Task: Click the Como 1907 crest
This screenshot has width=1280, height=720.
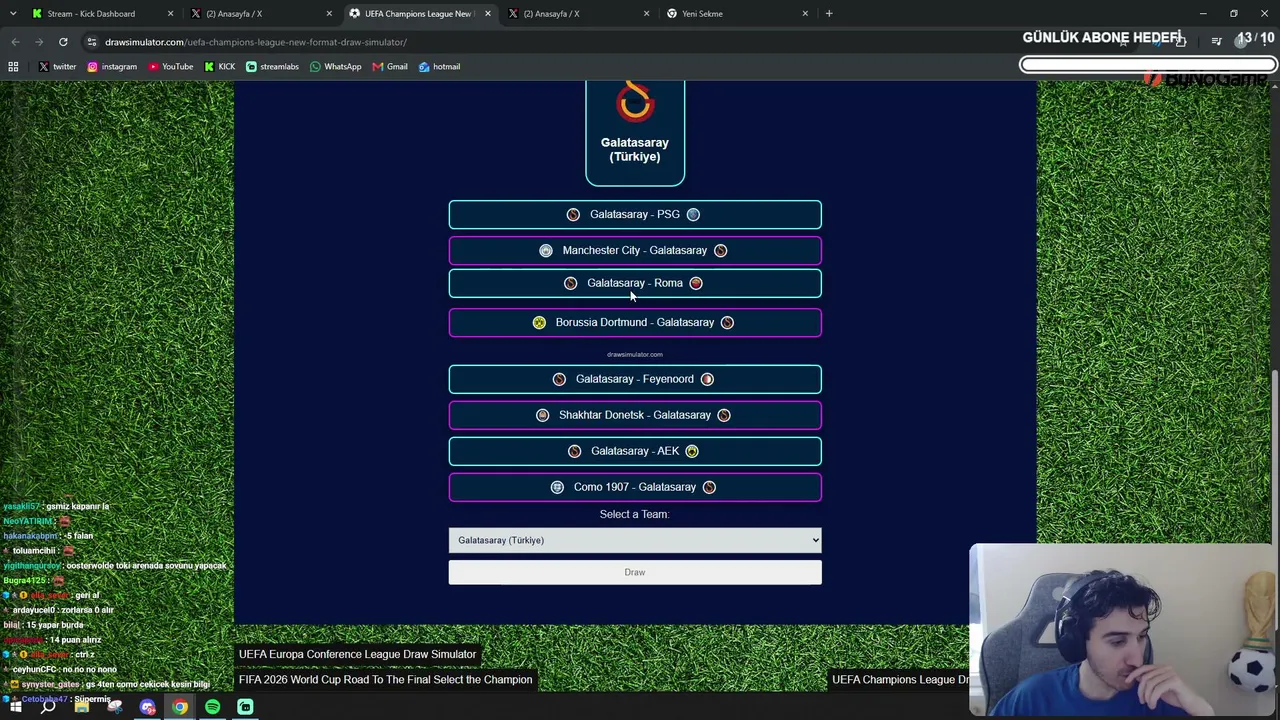Action: pos(557,487)
